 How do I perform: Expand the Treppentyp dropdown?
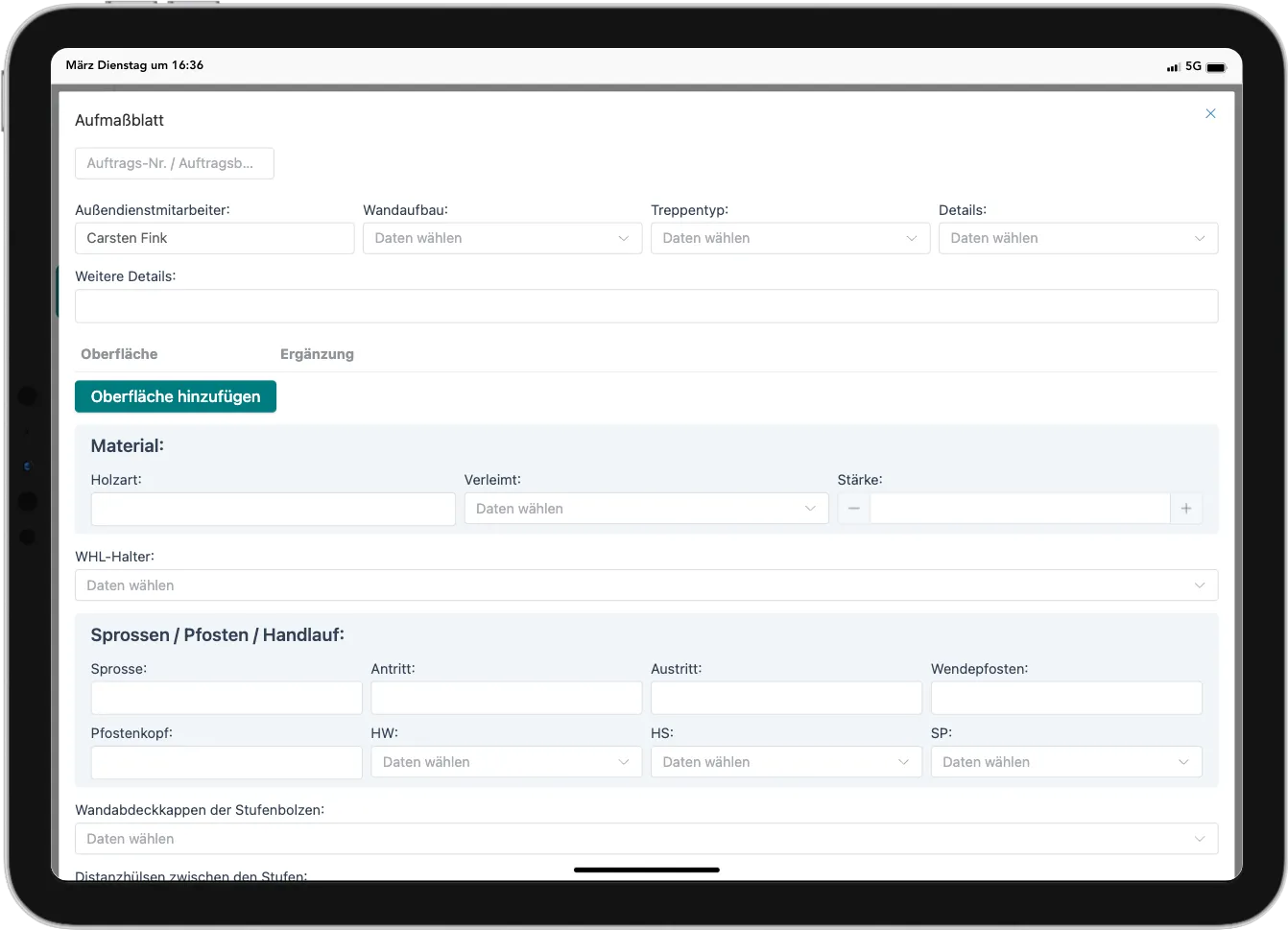790,238
